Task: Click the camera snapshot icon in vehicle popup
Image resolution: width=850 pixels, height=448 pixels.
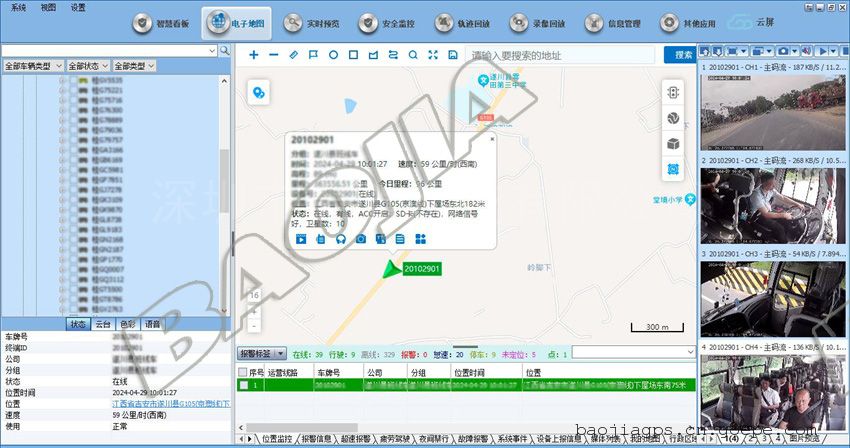Action: 360,239
